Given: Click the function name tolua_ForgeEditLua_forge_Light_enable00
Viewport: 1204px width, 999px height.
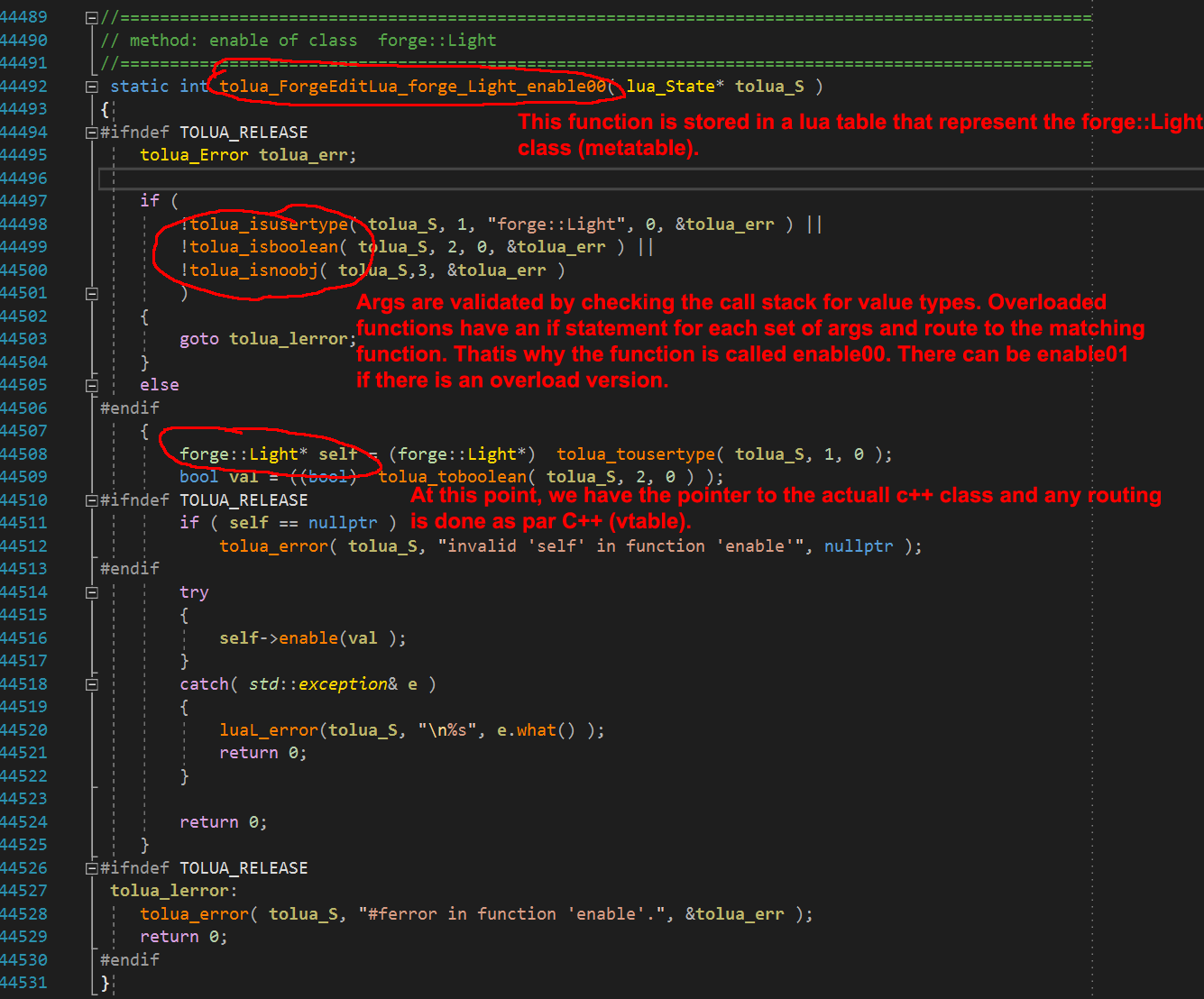Looking at the screenshot, I should pos(412,87).
